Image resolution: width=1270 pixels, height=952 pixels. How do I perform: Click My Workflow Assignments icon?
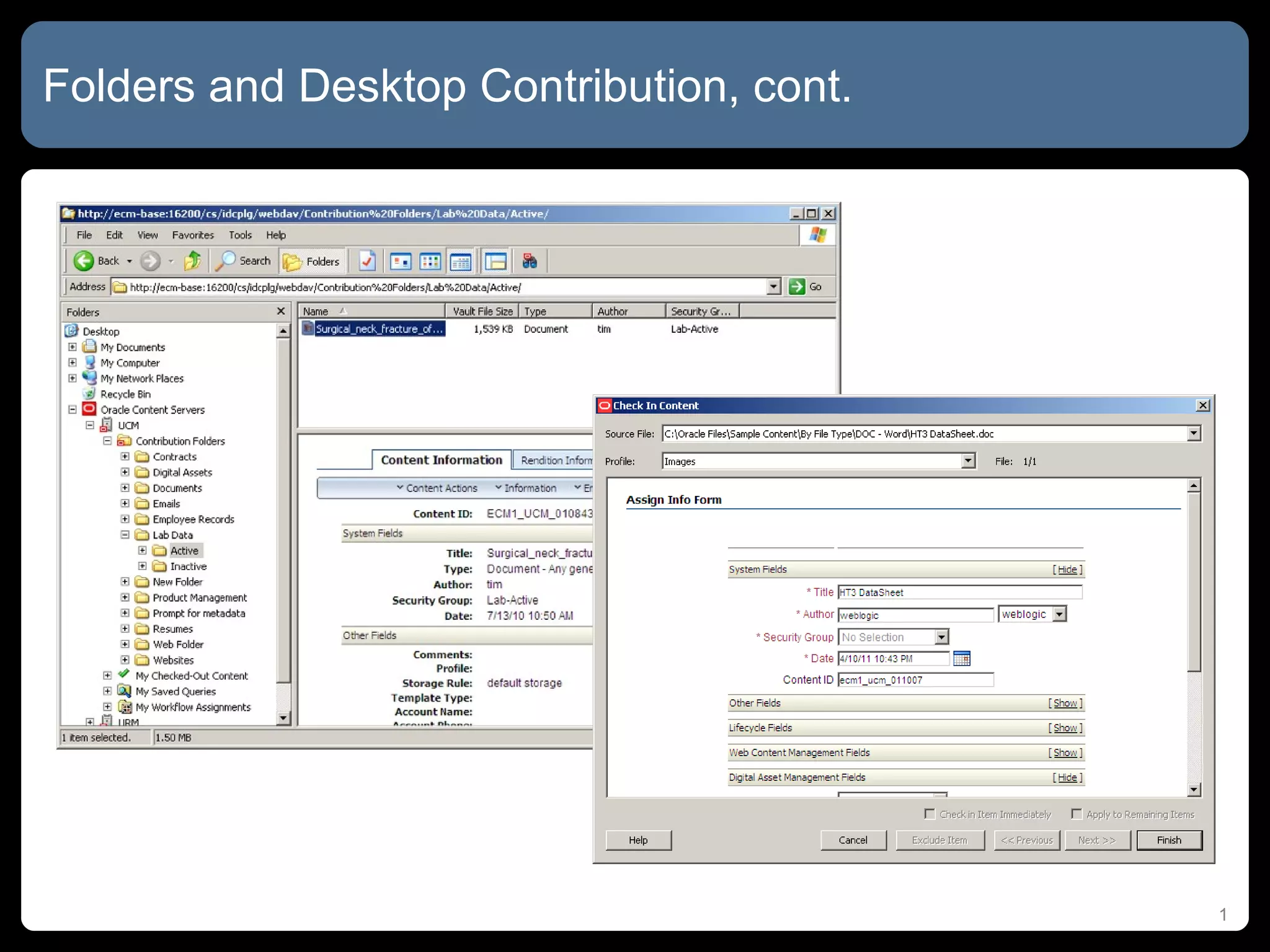(x=125, y=707)
